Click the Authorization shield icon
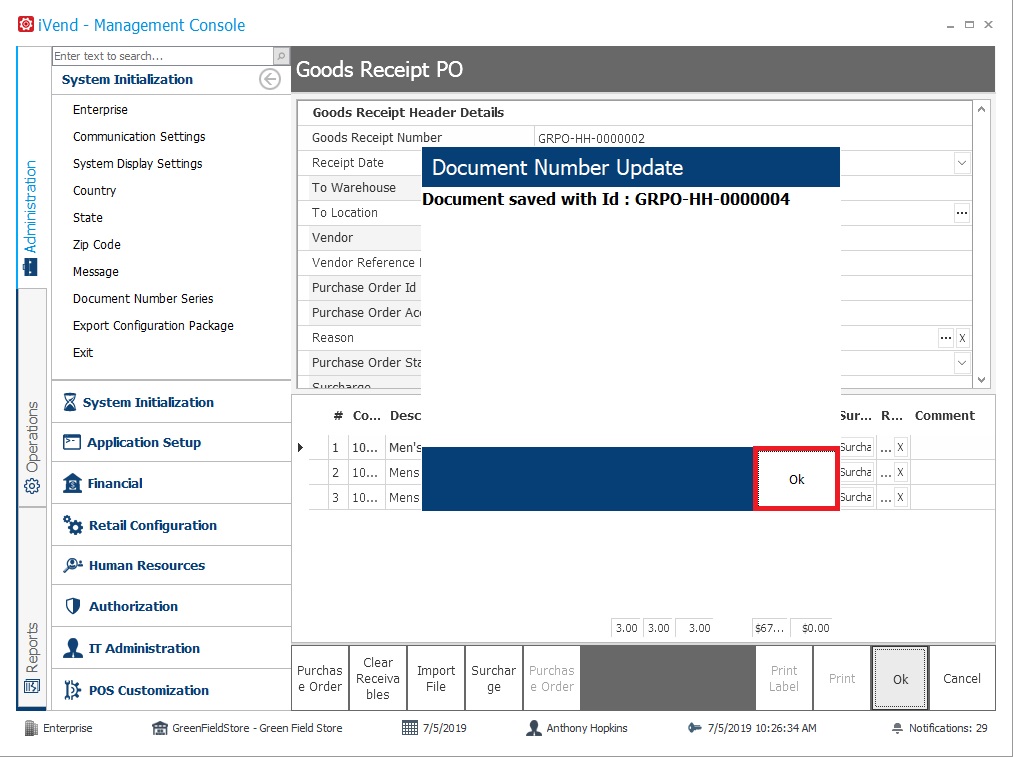The image size is (1013, 757). coord(73,606)
